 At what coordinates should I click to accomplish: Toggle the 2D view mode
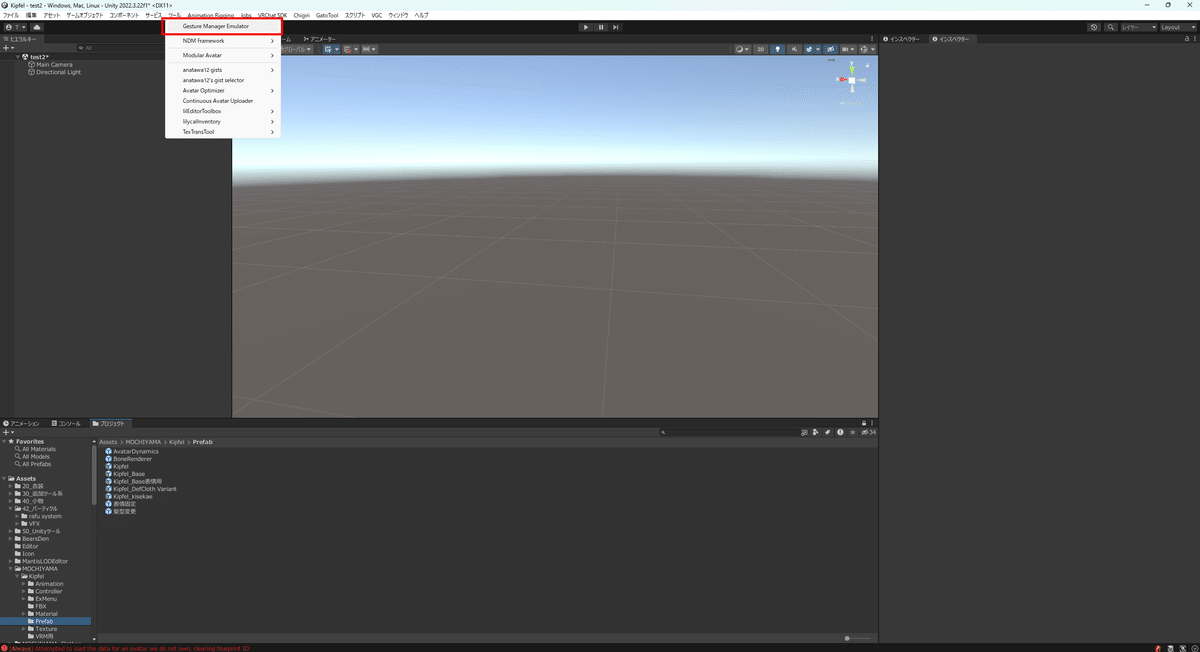click(761, 48)
